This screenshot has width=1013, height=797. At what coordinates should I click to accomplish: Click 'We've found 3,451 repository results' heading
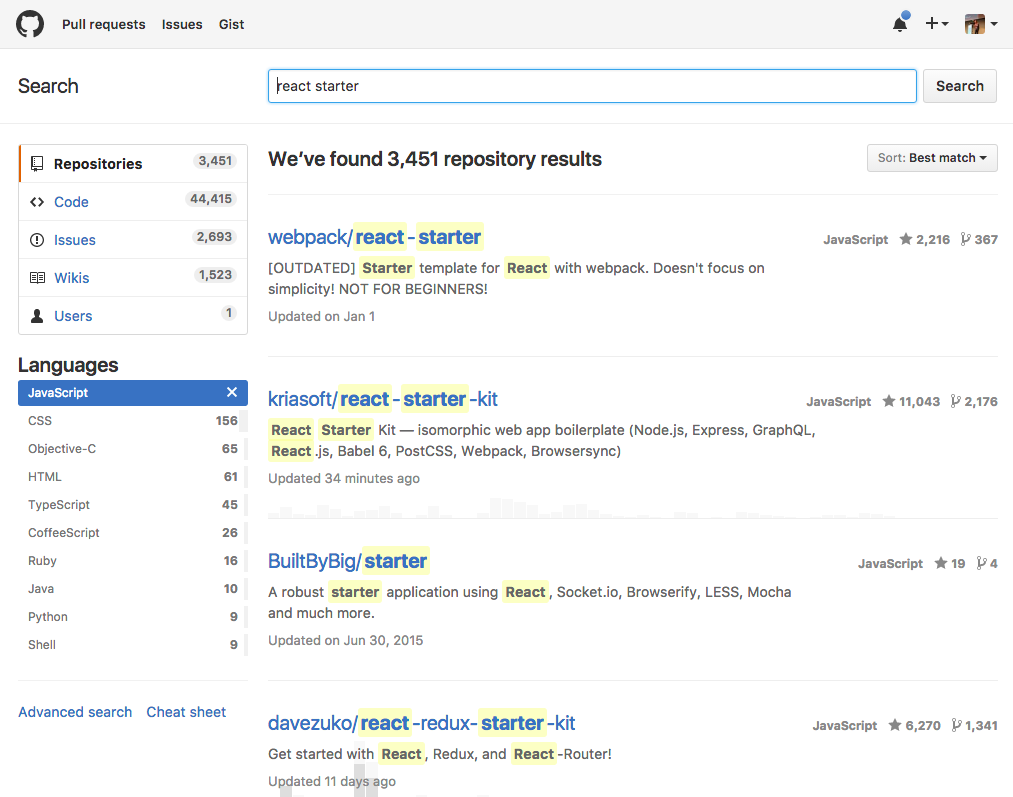(435, 159)
